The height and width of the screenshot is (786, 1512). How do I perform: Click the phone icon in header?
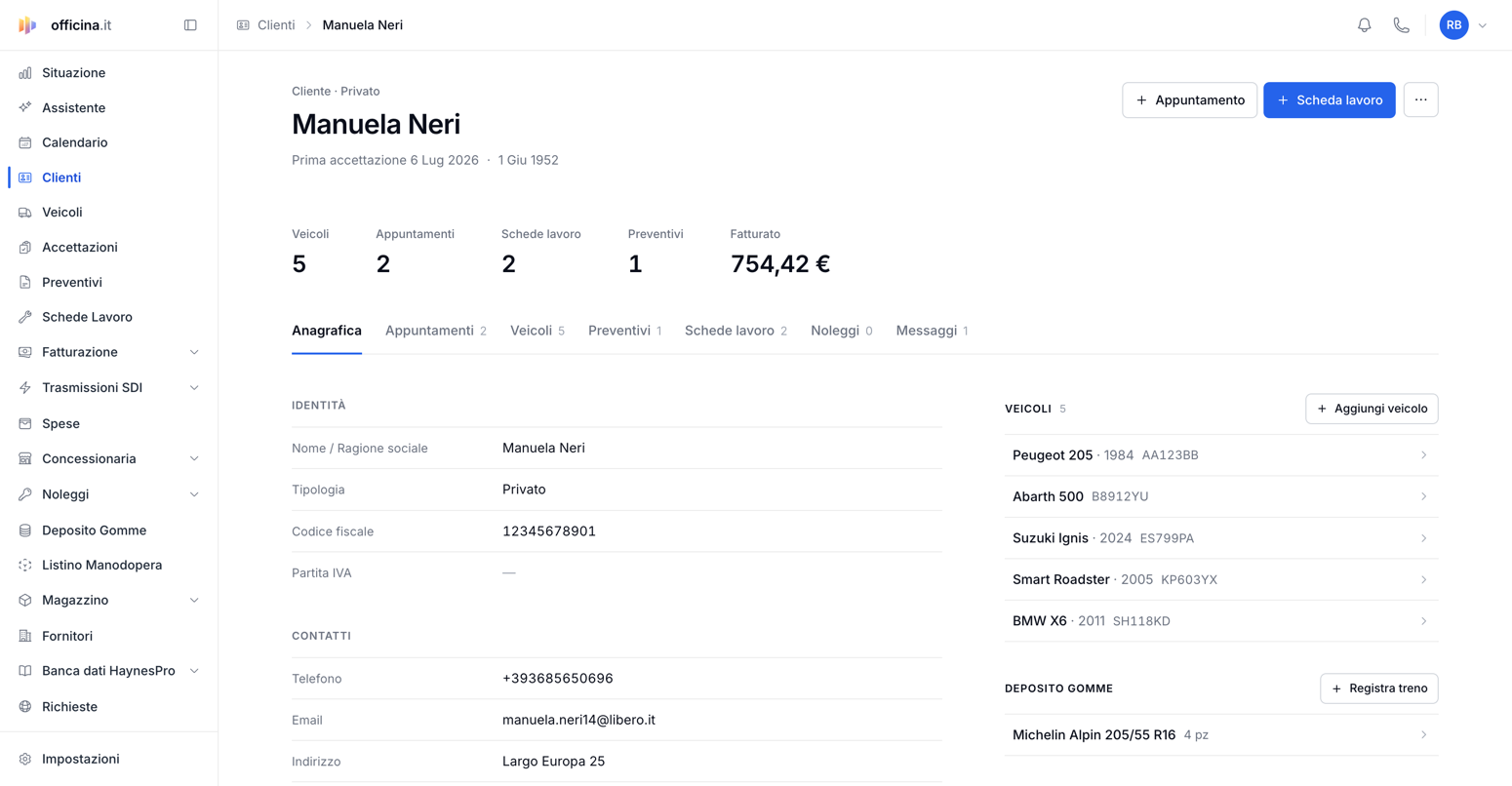[x=1401, y=25]
